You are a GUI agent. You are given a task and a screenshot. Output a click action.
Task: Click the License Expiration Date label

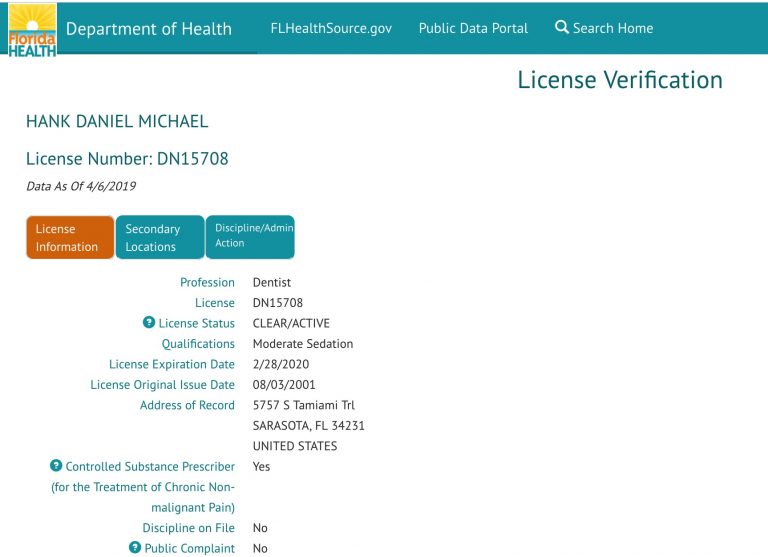(172, 364)
